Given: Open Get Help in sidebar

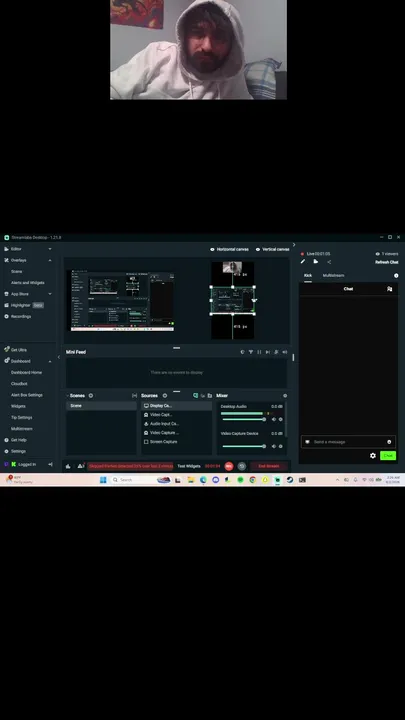Looking at the screenshot, I should 16,440.
